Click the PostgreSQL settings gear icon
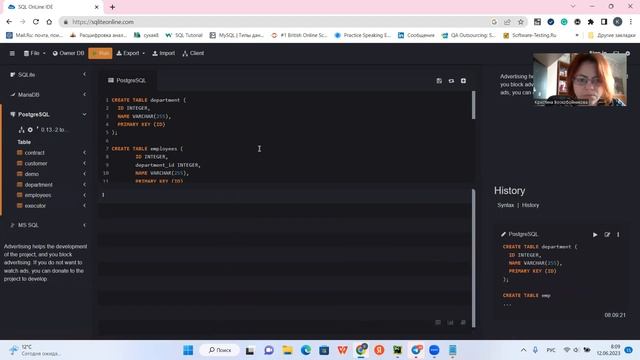This screenshot has width=640, height=360. click(x=30, y=130)
